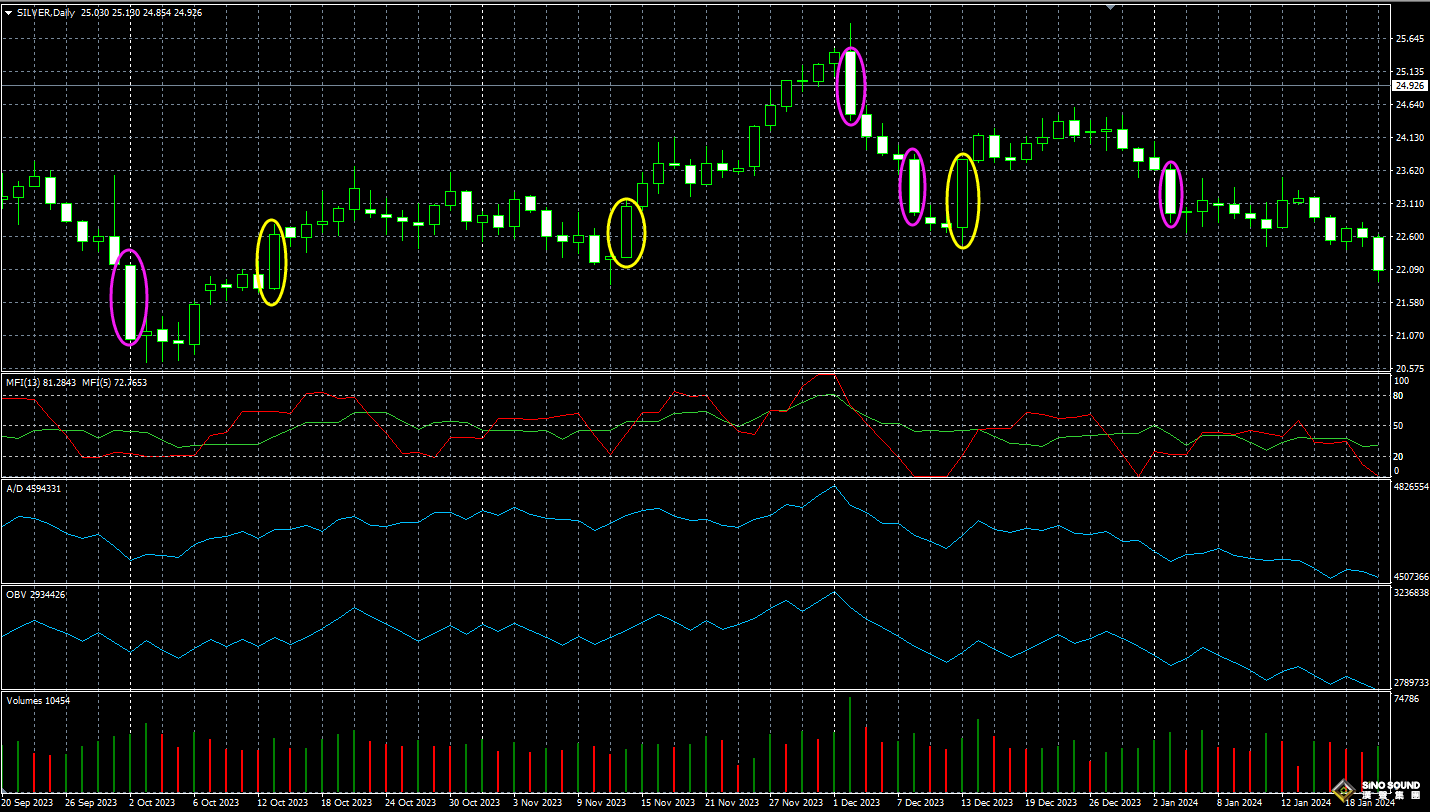Click the OHLC values 25.030 25.190 24.854 24.926
This screenshot has width=1430, height=812.
pyautogui.click(x=143, y=13)
